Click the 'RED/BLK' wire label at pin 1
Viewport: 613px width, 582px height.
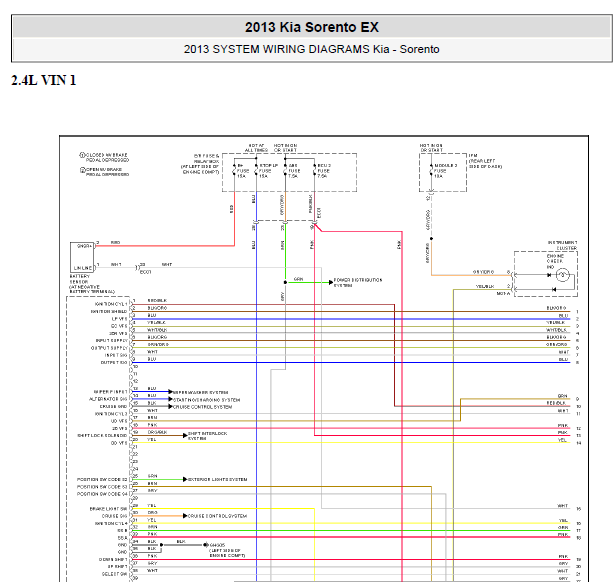[157, 301]
